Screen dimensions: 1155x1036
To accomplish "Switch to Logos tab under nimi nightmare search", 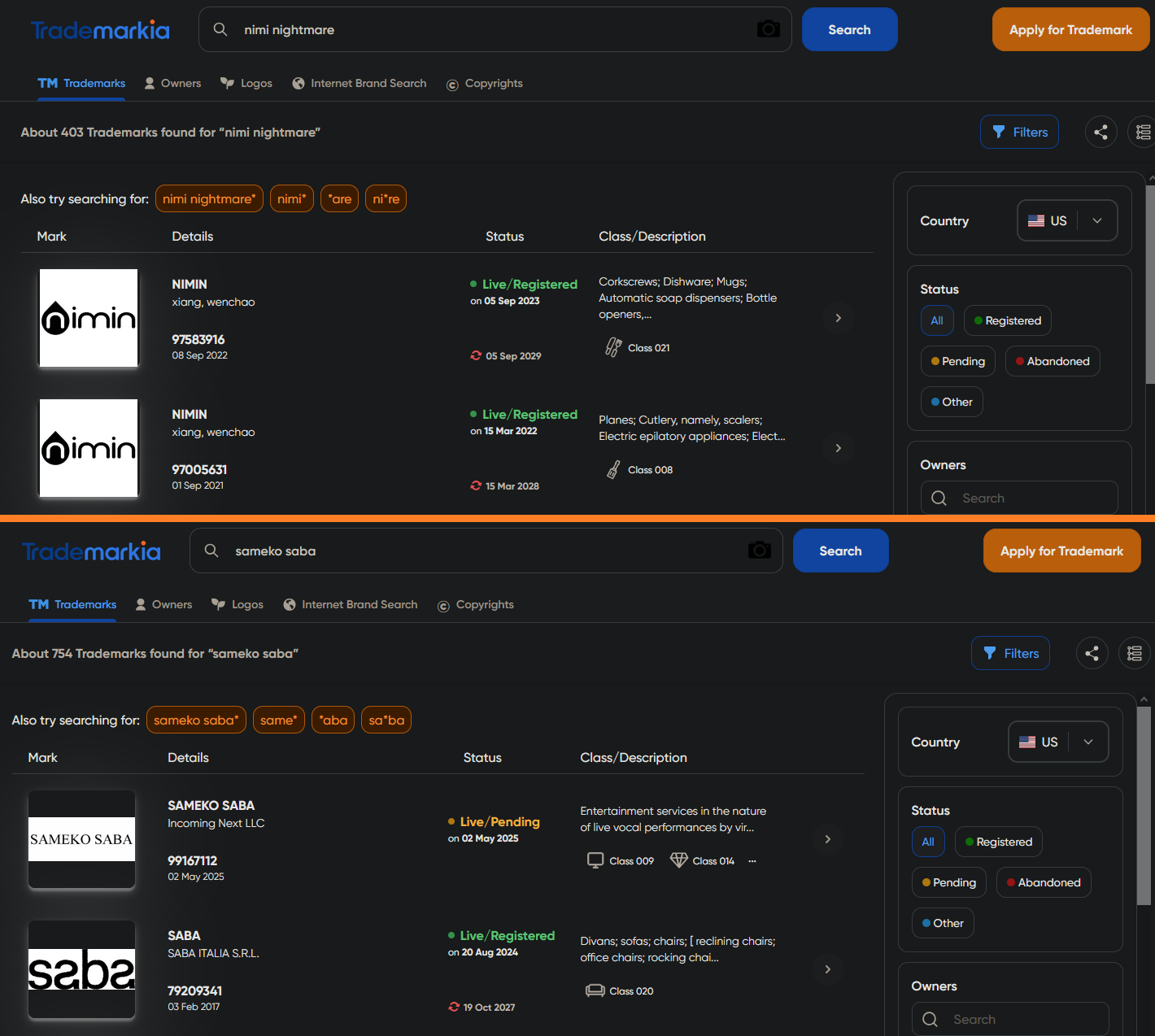I will pyautogui.click(x=246, y=83).
